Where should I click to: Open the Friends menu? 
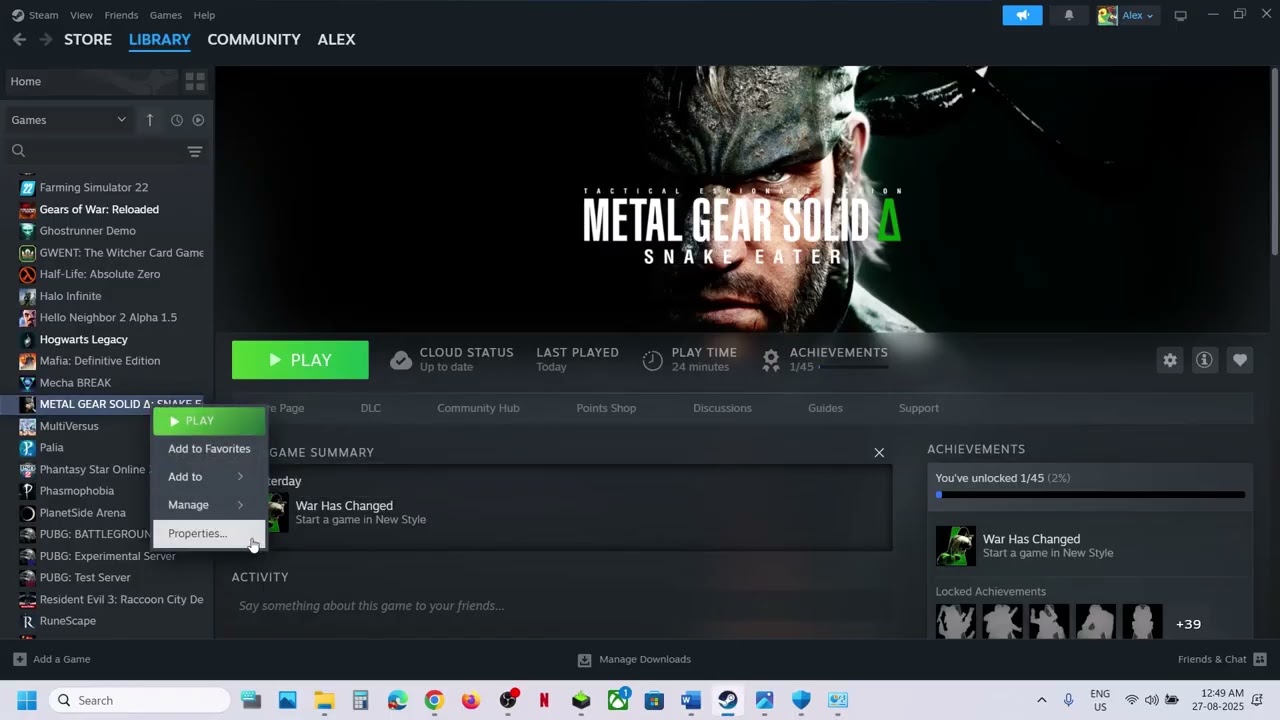(x=121, y=15)
